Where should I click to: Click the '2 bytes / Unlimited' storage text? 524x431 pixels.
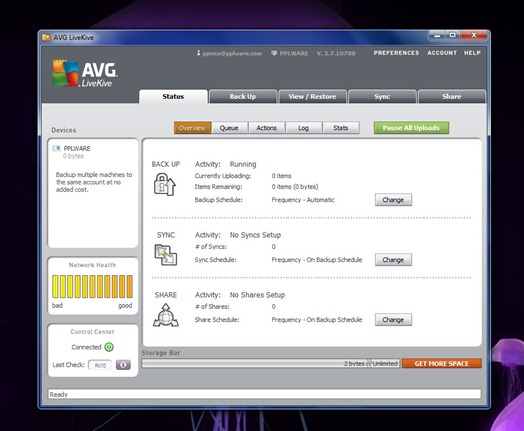(371, 364)
